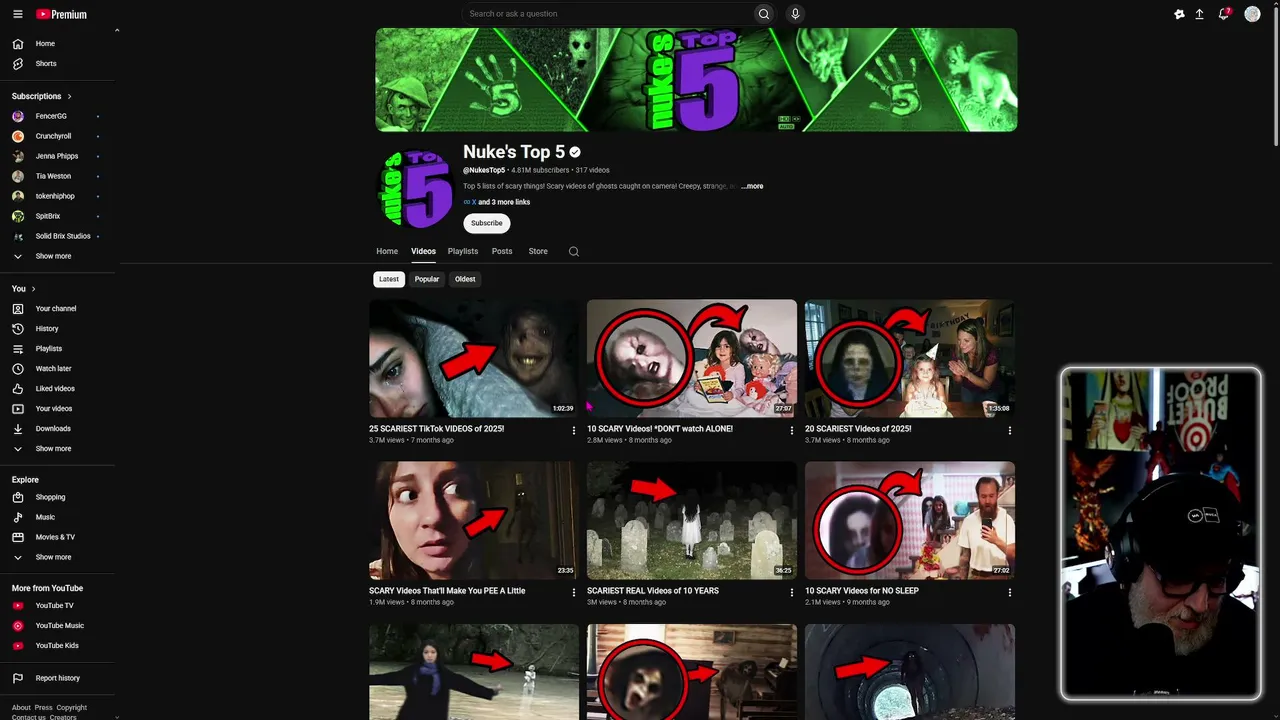Expand the channel description with ...more
The width and height of the screenshot is (1280, 720).
752,186
